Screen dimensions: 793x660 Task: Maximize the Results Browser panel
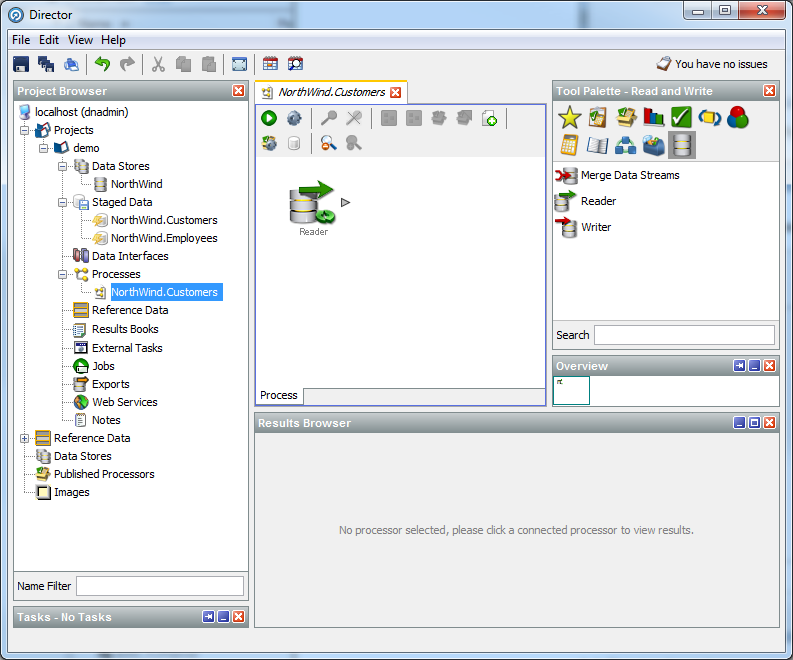754,423
